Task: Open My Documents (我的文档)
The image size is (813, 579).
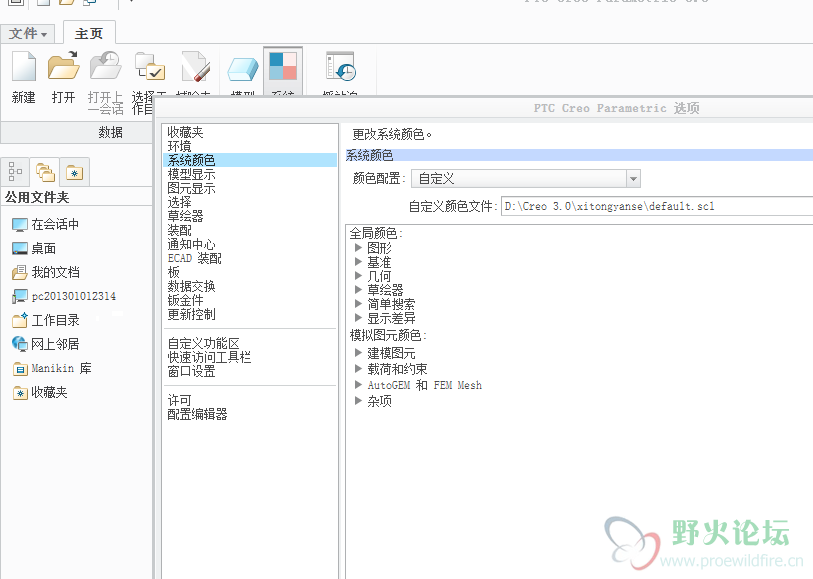Action: coord(46,272)
